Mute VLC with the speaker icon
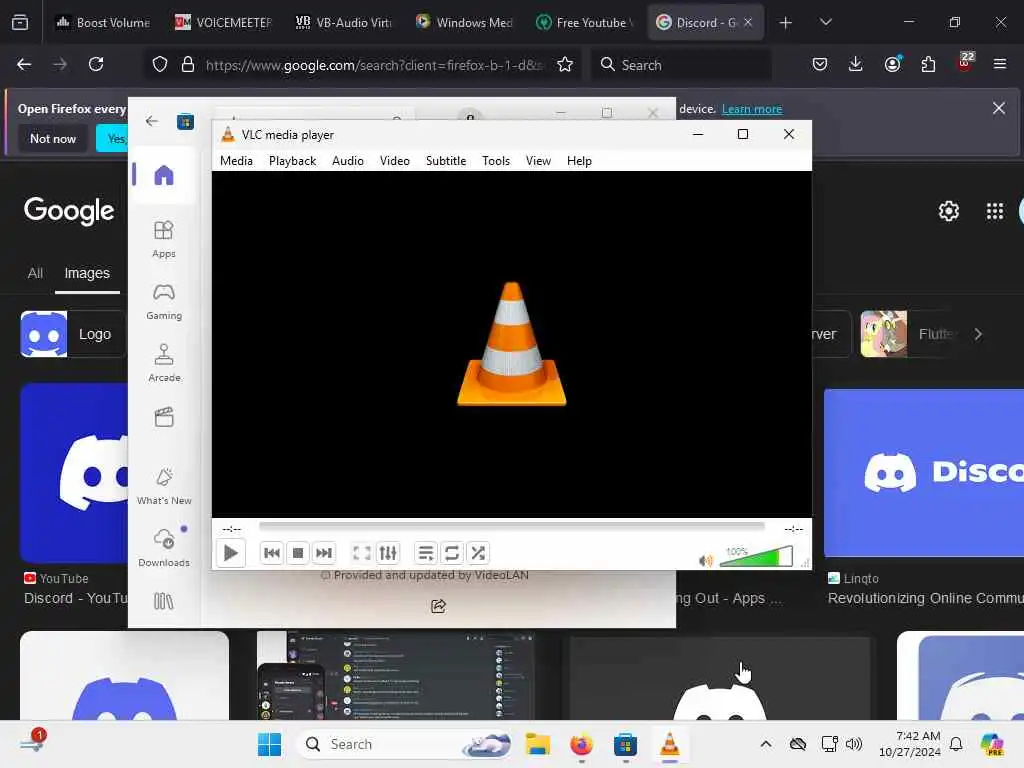Image resolution: width=1024 pixels, height=768 pixels. [706, 560]
